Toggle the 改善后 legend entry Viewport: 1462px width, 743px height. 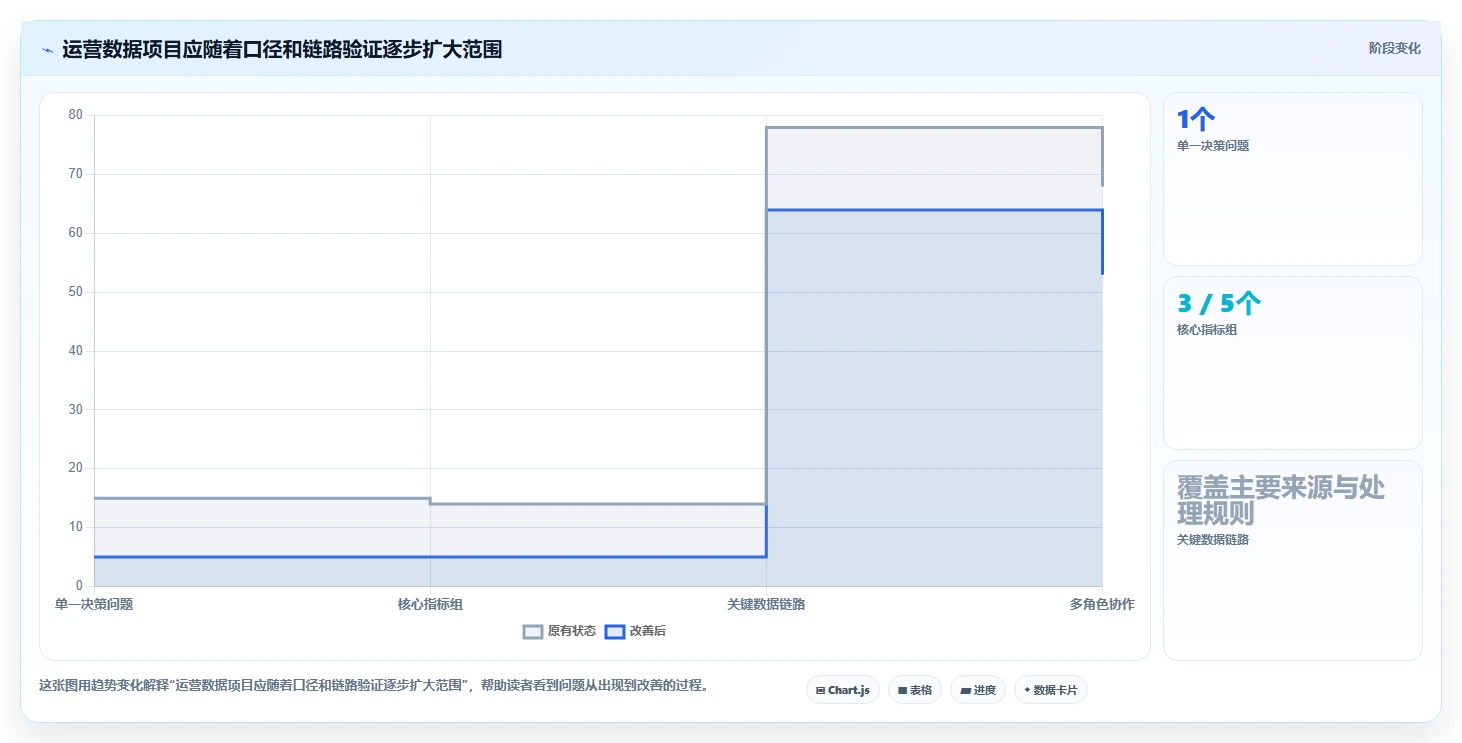coord(636,631)
